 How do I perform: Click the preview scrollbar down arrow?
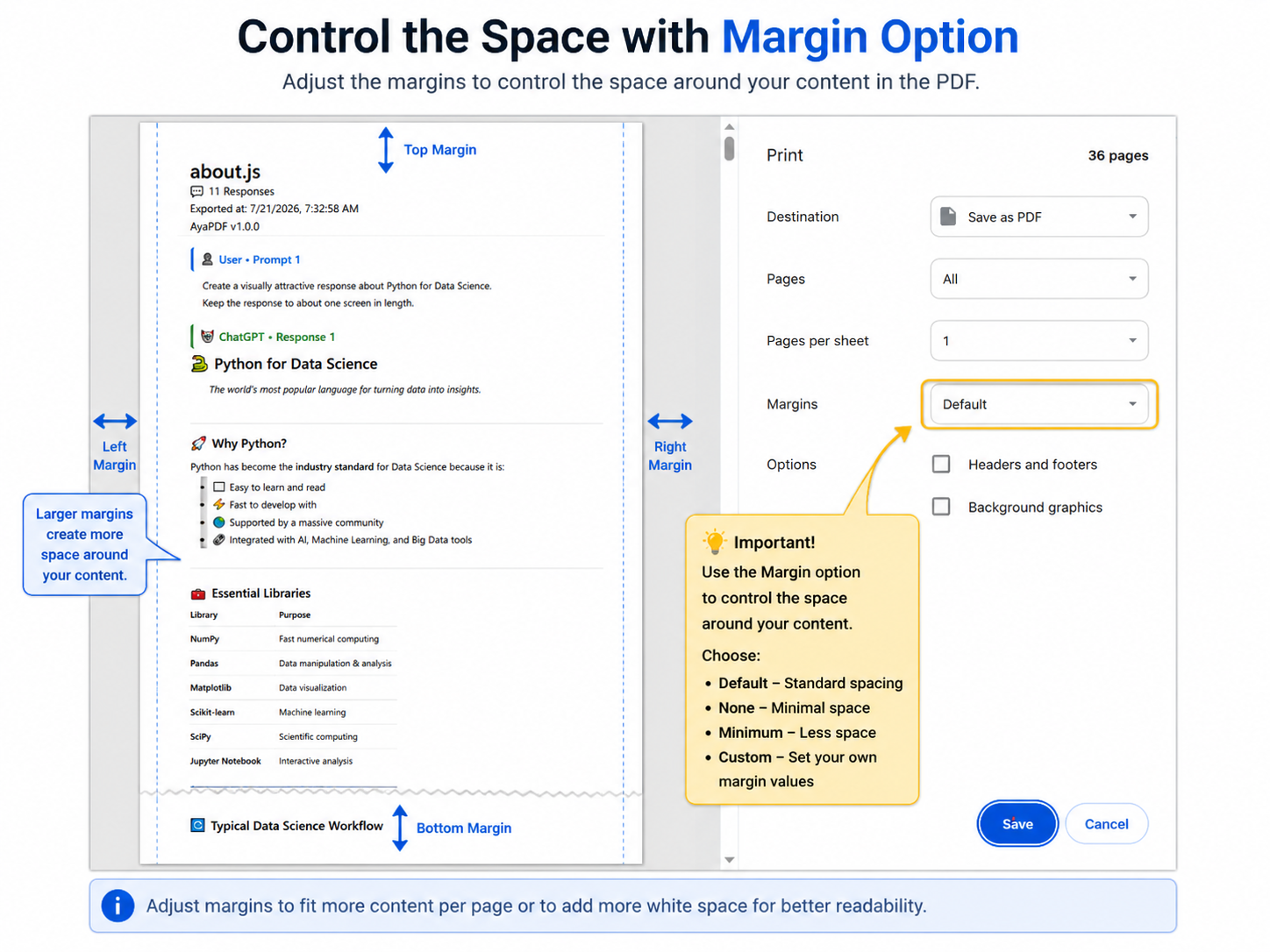pyautogui.click(x=729, y=860)
